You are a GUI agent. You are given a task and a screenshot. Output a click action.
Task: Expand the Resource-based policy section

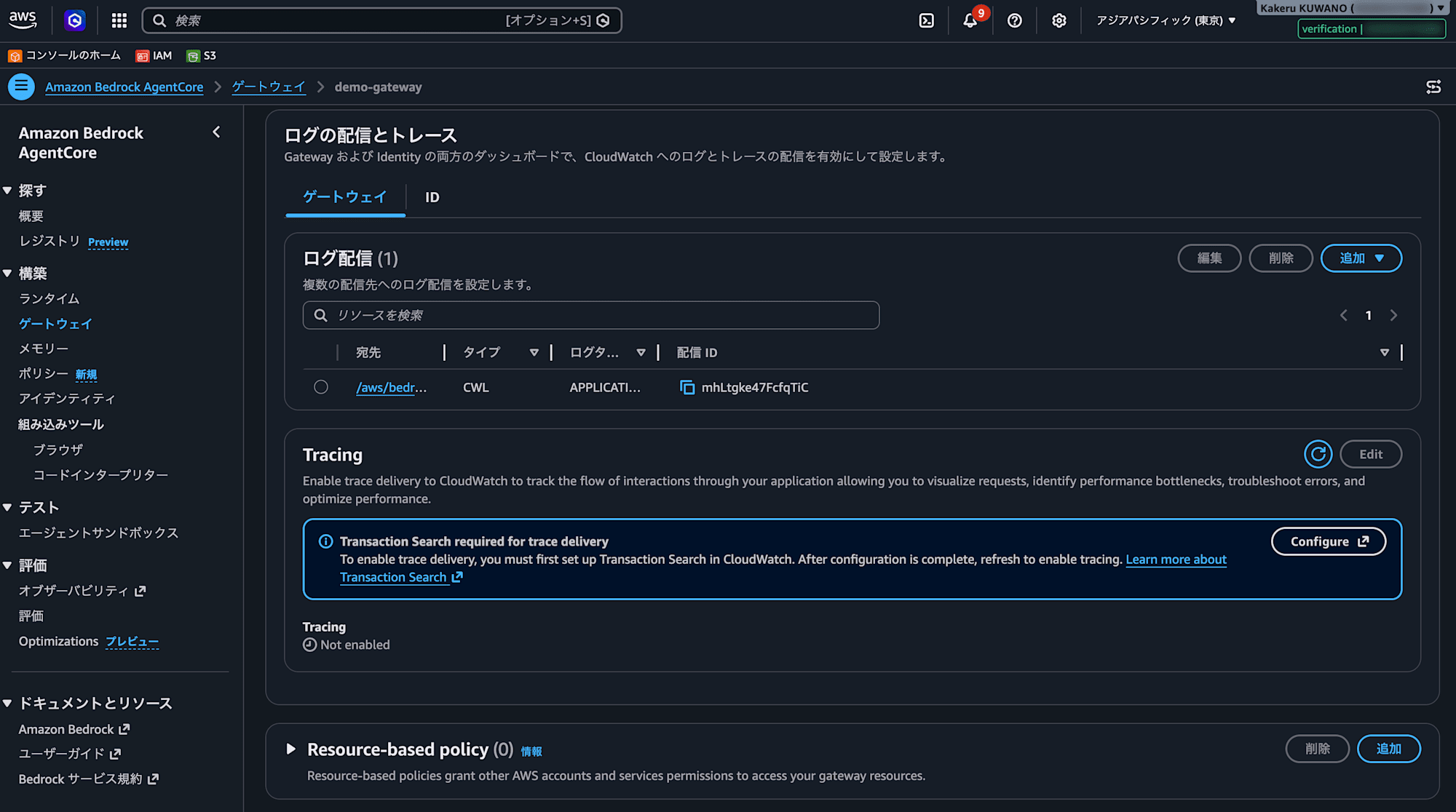291,749
